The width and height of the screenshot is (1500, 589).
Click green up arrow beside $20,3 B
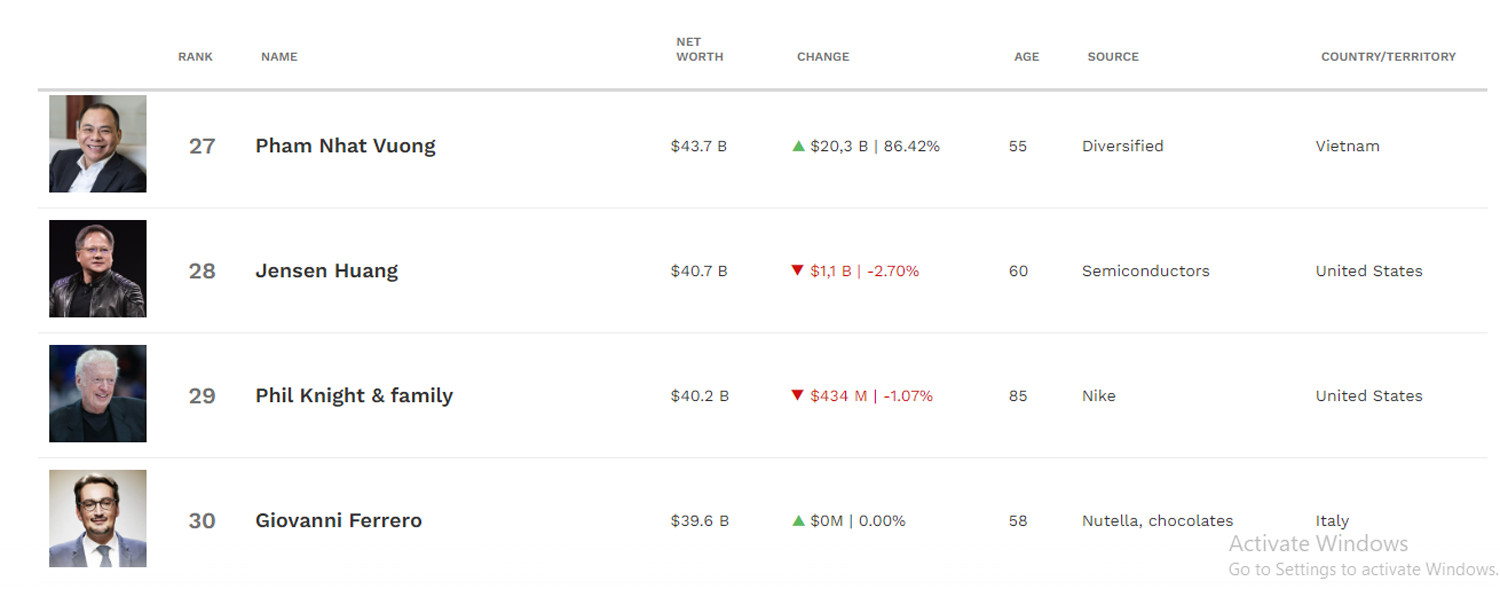click(x=798, y=146)
